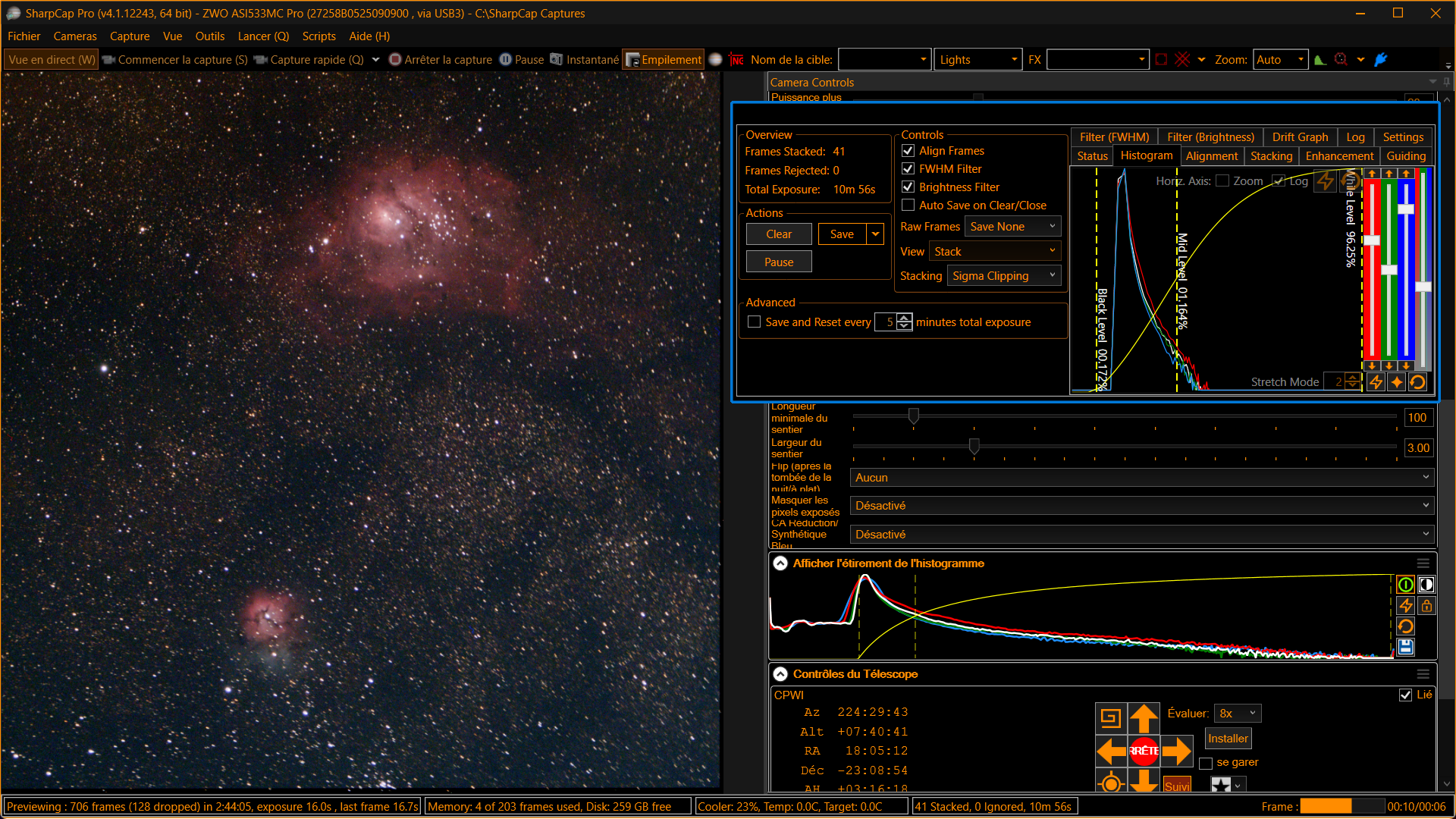Switch to the Alignment tab
This screenshot has width=1456, height=819.
pos(1211,156)
